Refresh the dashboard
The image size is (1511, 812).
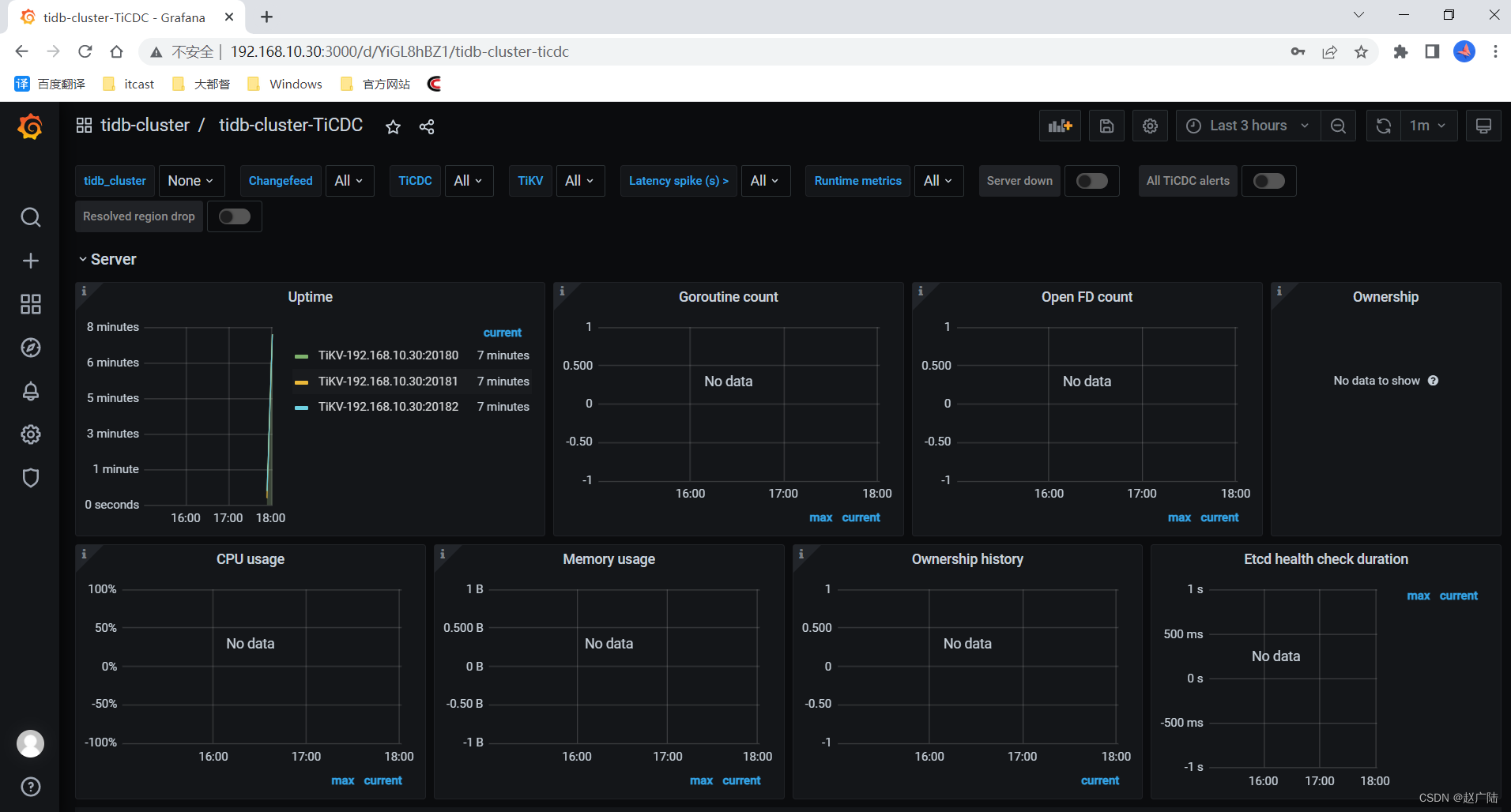point(1383,126)
